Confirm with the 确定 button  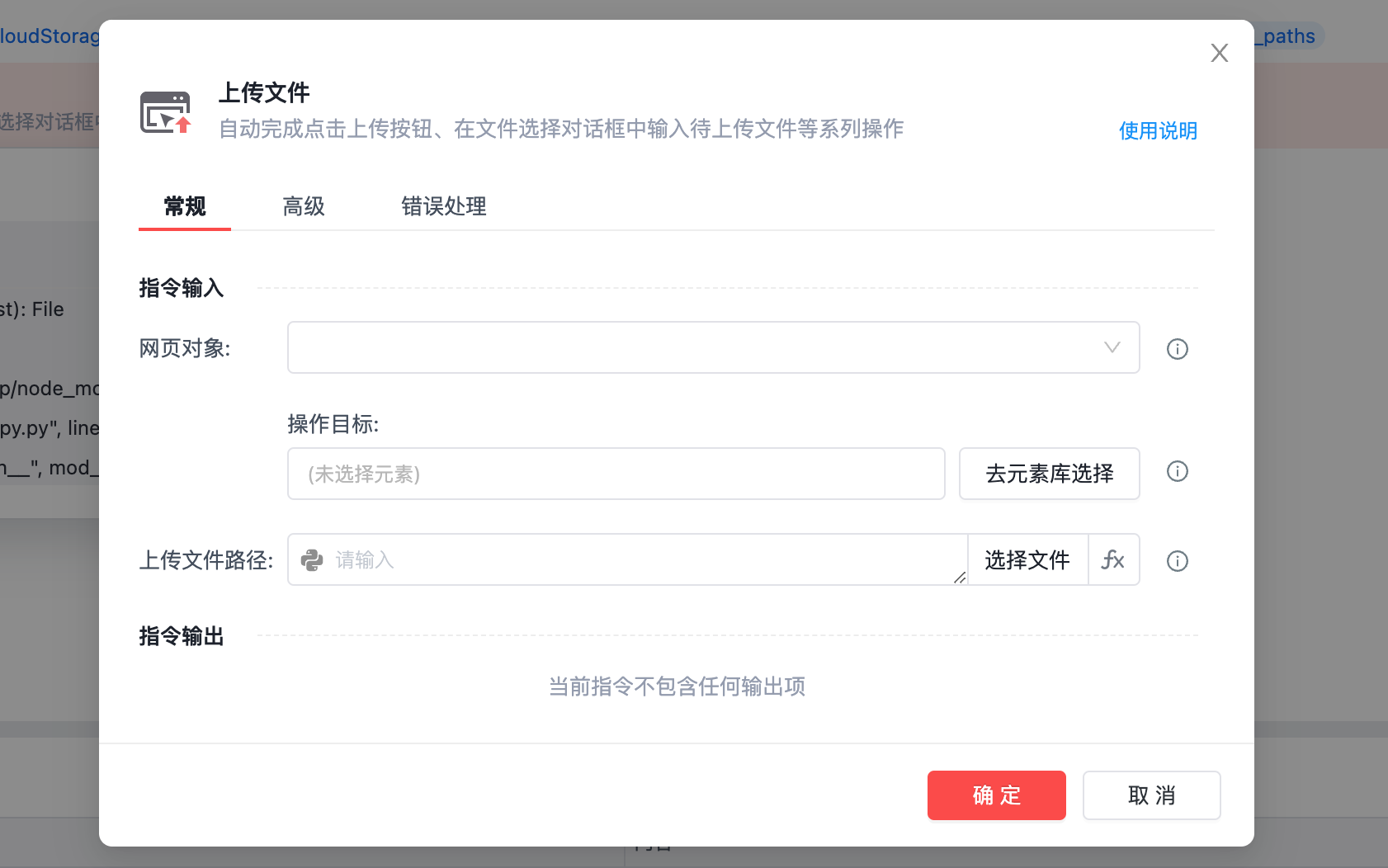[x=996, y=795]
